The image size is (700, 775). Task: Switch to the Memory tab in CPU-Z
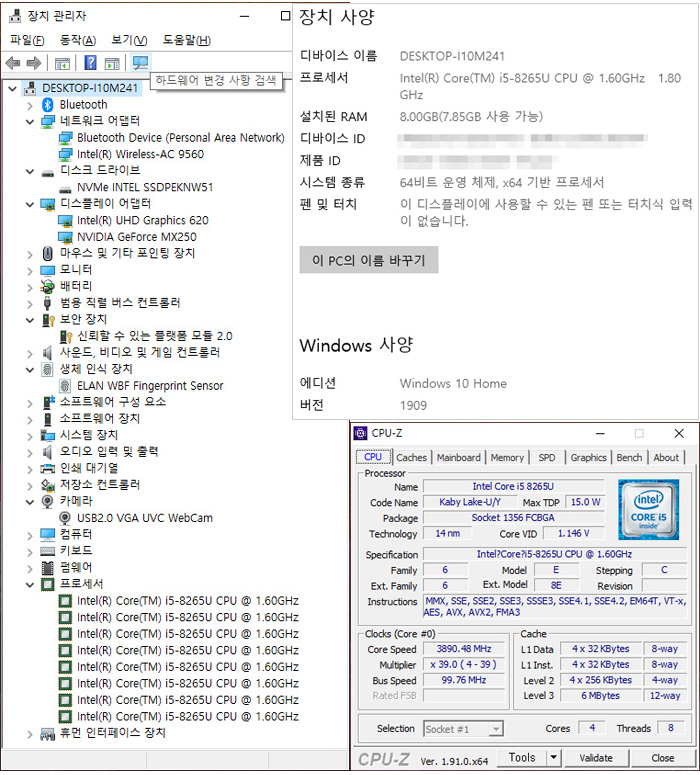point(507,458)
